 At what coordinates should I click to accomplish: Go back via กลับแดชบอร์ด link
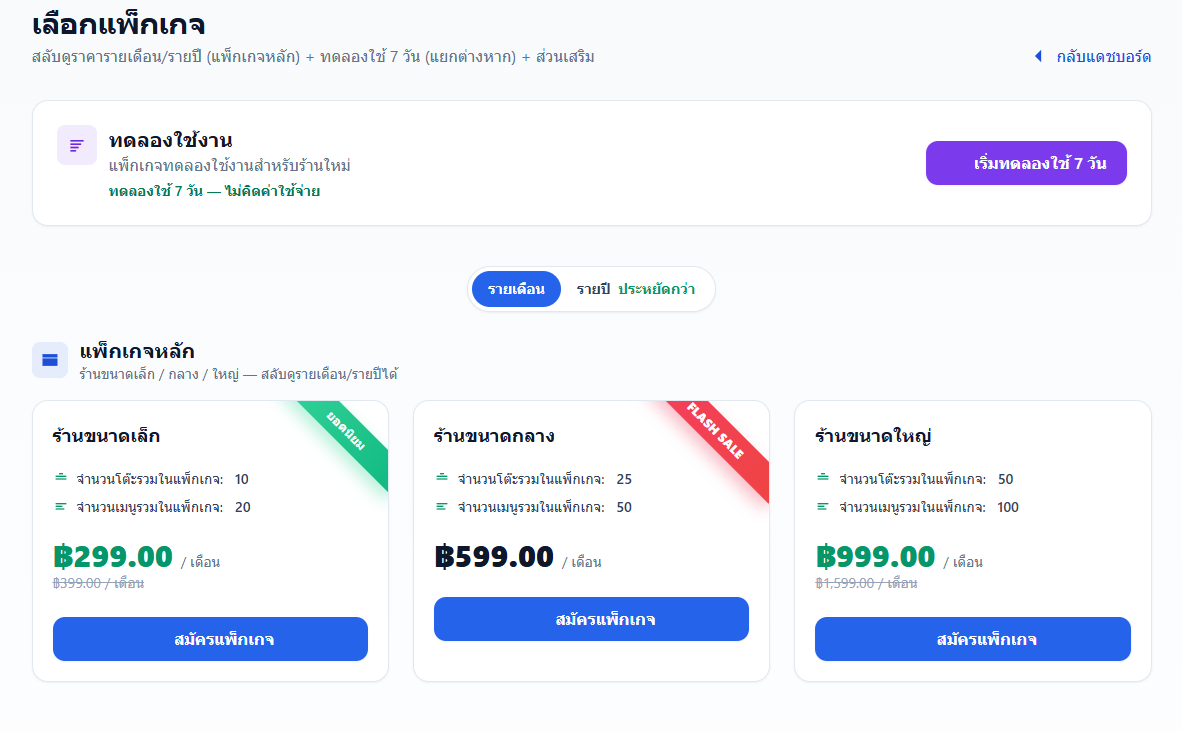click(1103, 56)
